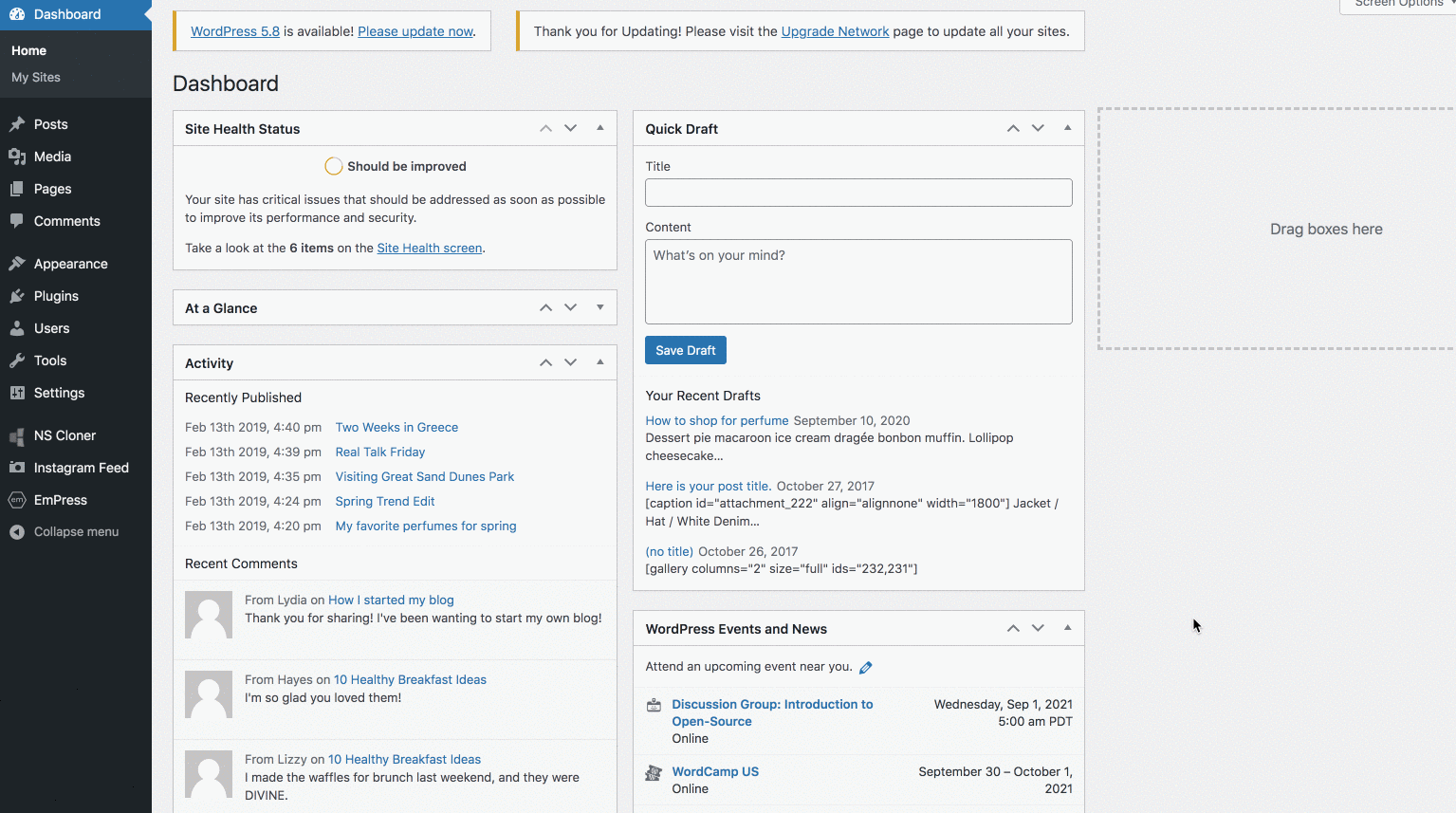Click the Comments speech bubble icon

(x=17, y=221)
